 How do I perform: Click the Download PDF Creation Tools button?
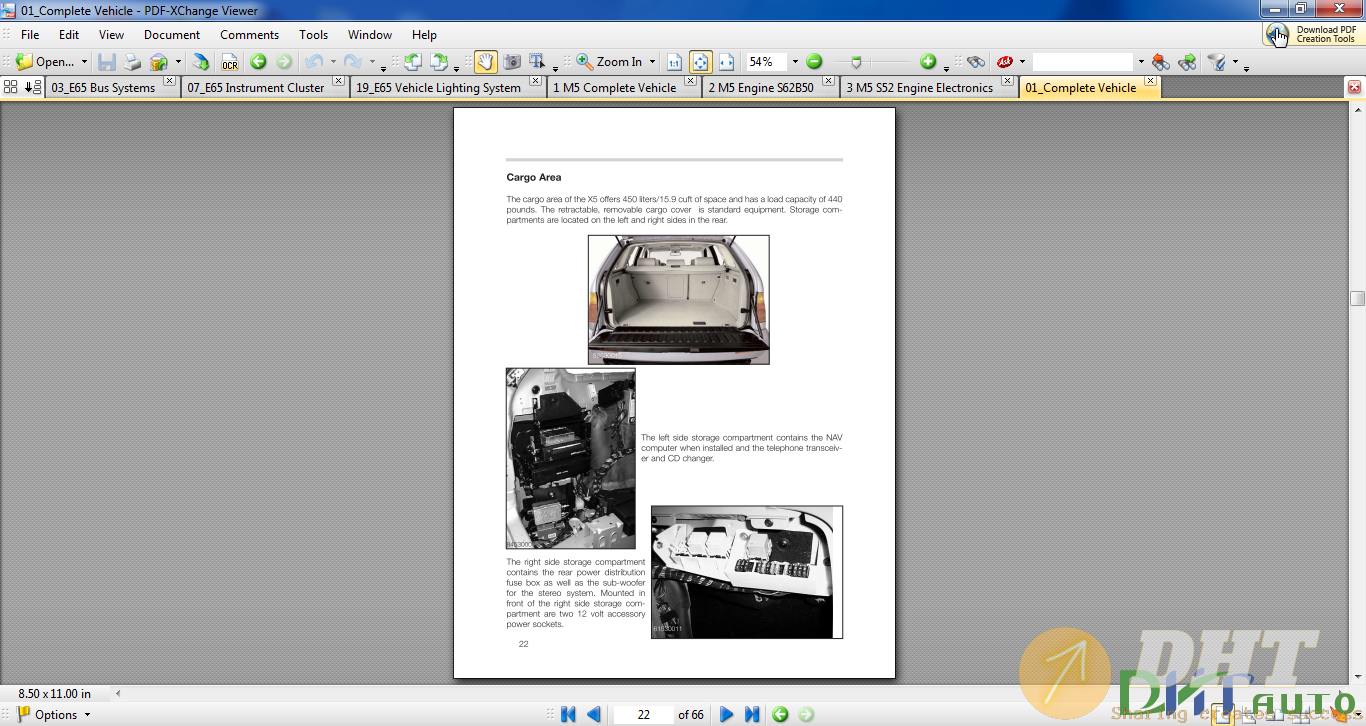[x=1312, y=34]
